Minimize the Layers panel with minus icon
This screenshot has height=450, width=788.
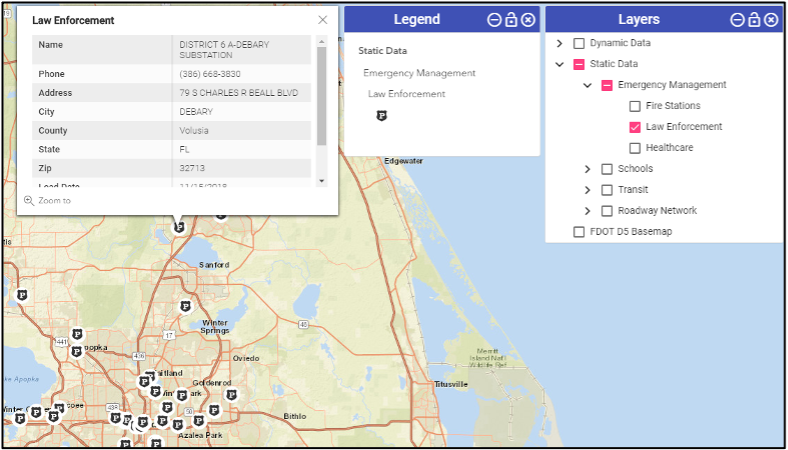point(737,20)
